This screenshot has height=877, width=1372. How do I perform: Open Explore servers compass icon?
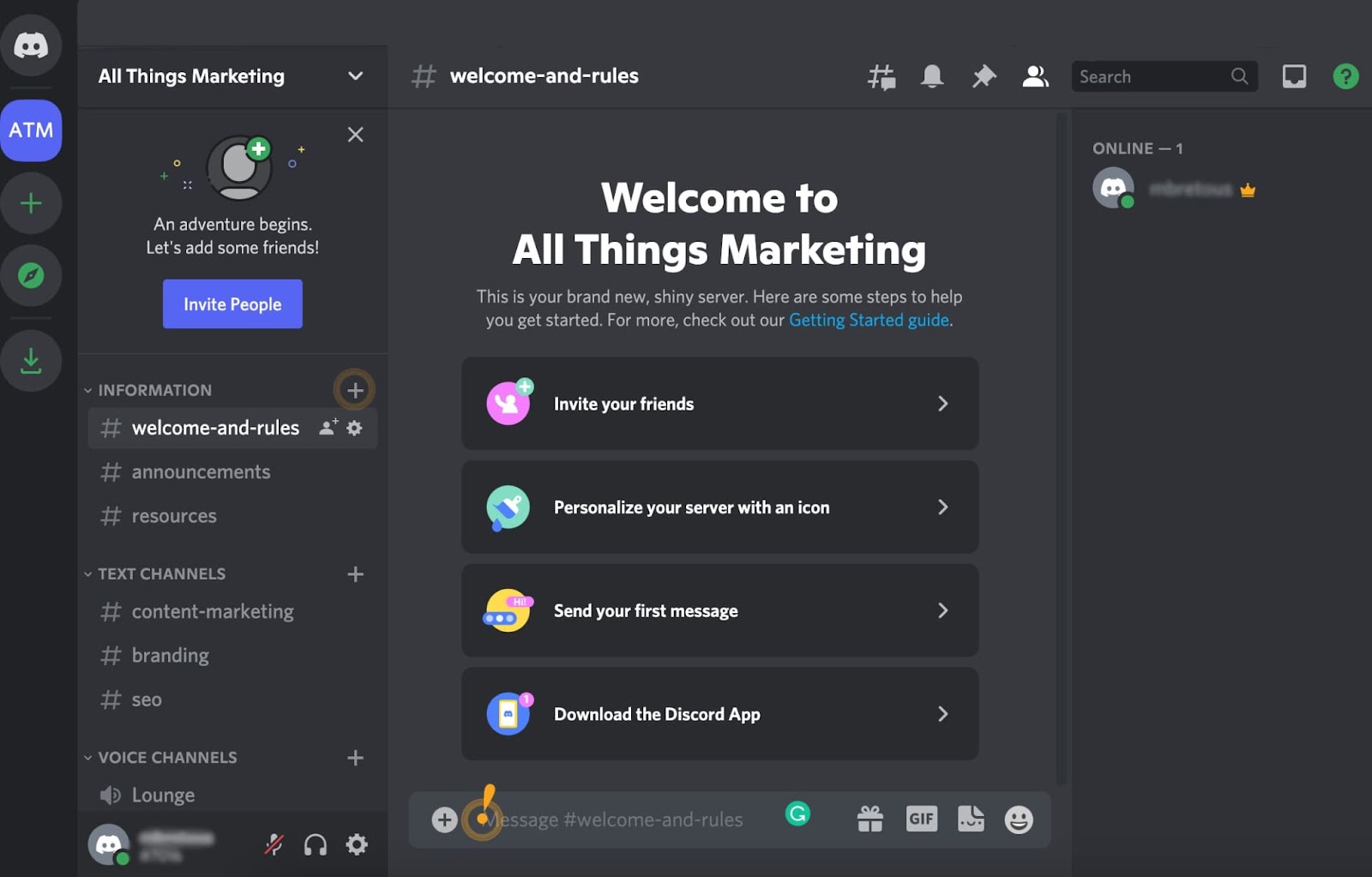click(31, 276)
